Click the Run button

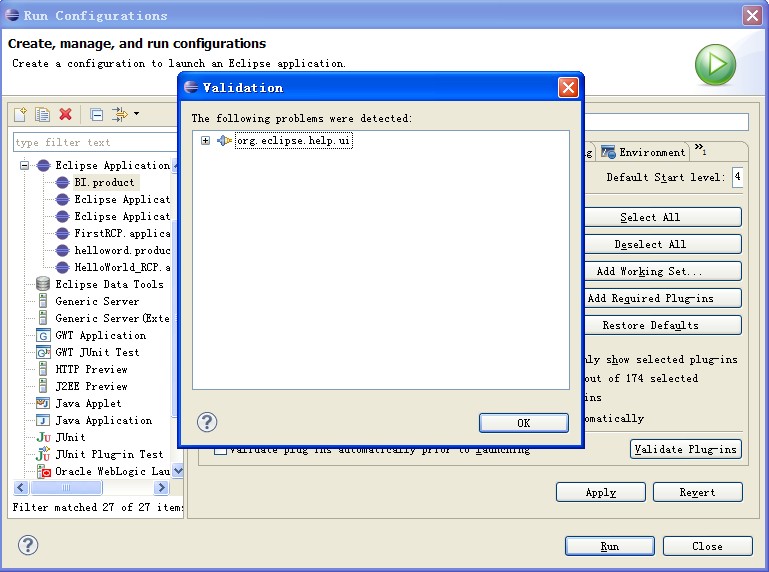click(x=610, y=546)
